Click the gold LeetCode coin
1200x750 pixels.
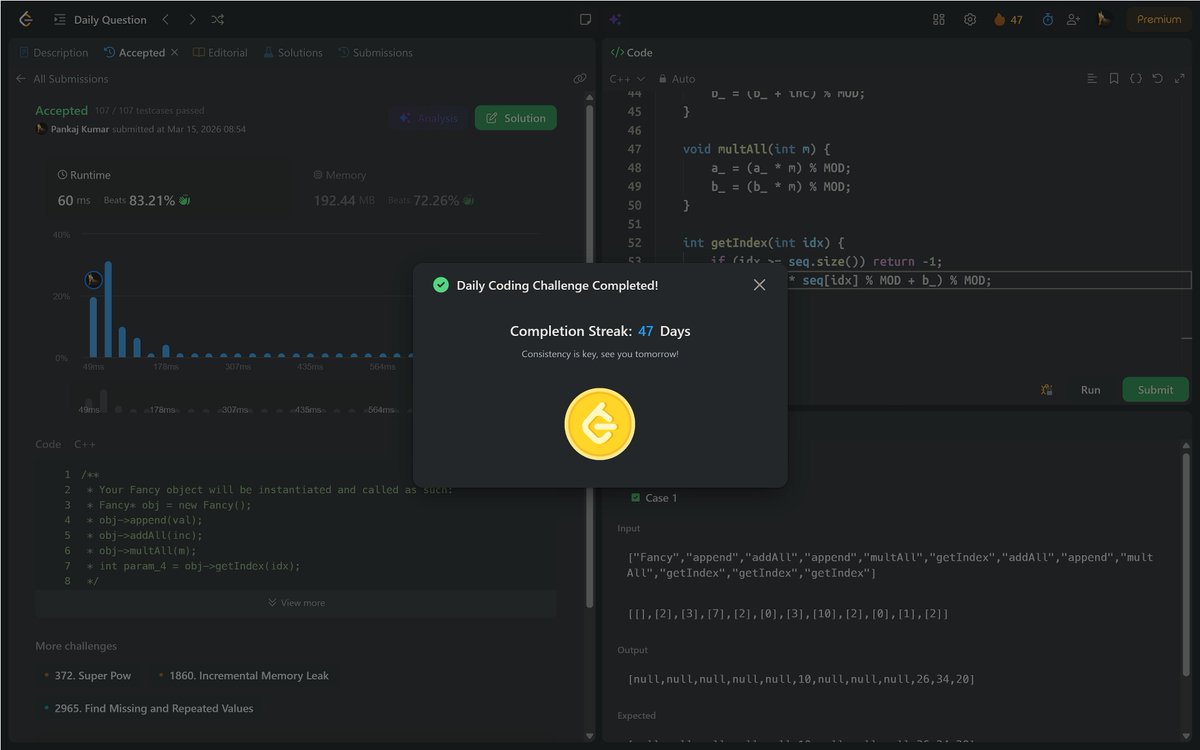tap(600, 423)
